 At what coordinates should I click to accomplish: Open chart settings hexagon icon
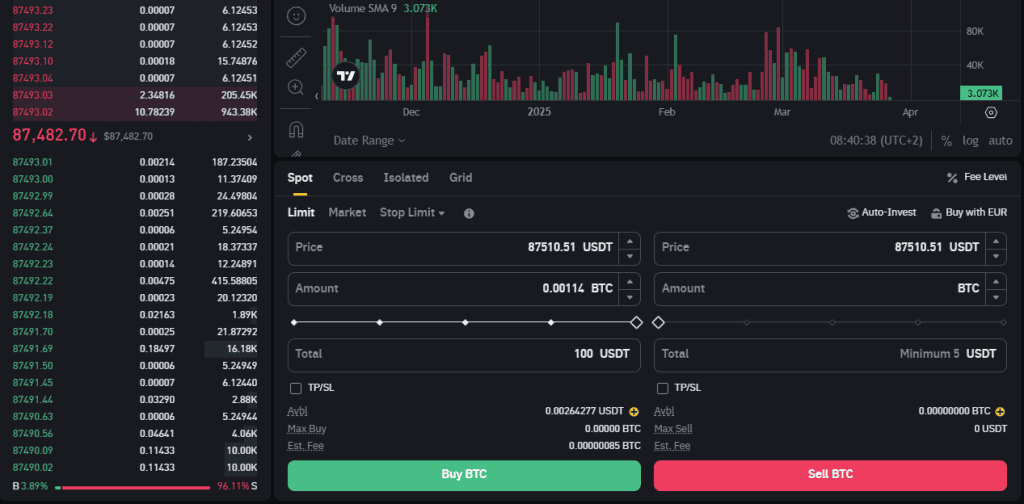click(991, 113)
